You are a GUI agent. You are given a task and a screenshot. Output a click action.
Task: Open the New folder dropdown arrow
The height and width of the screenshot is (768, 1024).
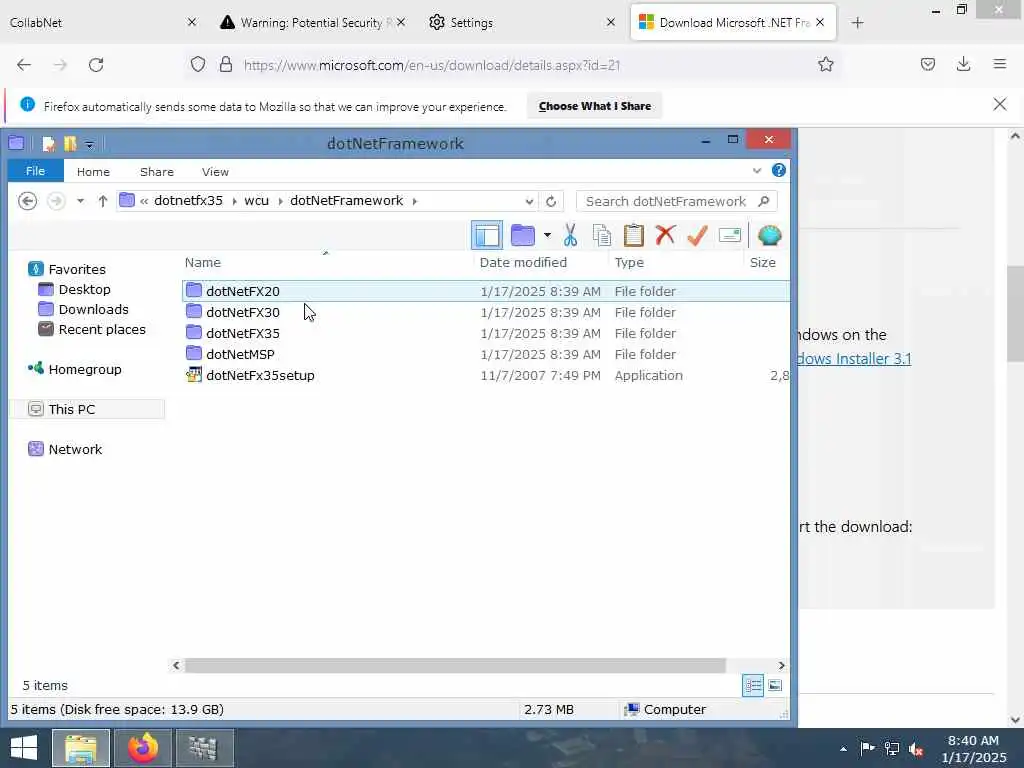[547, 235]
